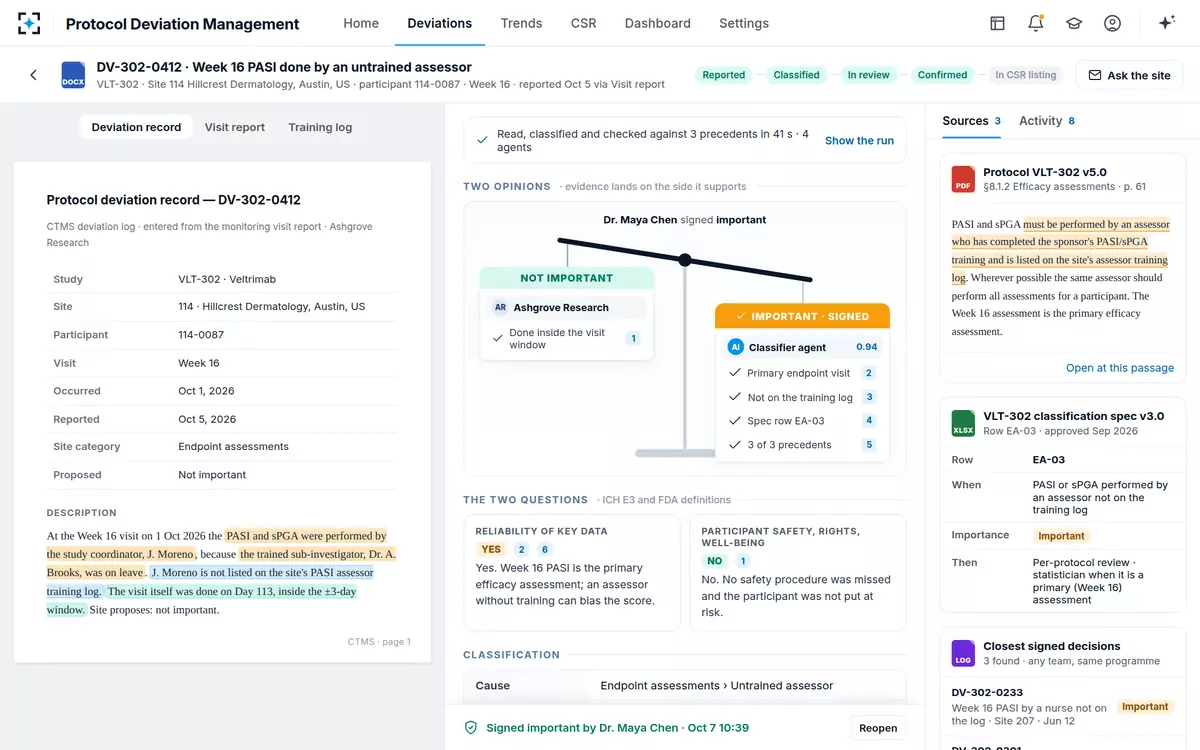Screen dimensions: 1200x750
Task: Select the Deviation record tab
Action: [136, 127]
